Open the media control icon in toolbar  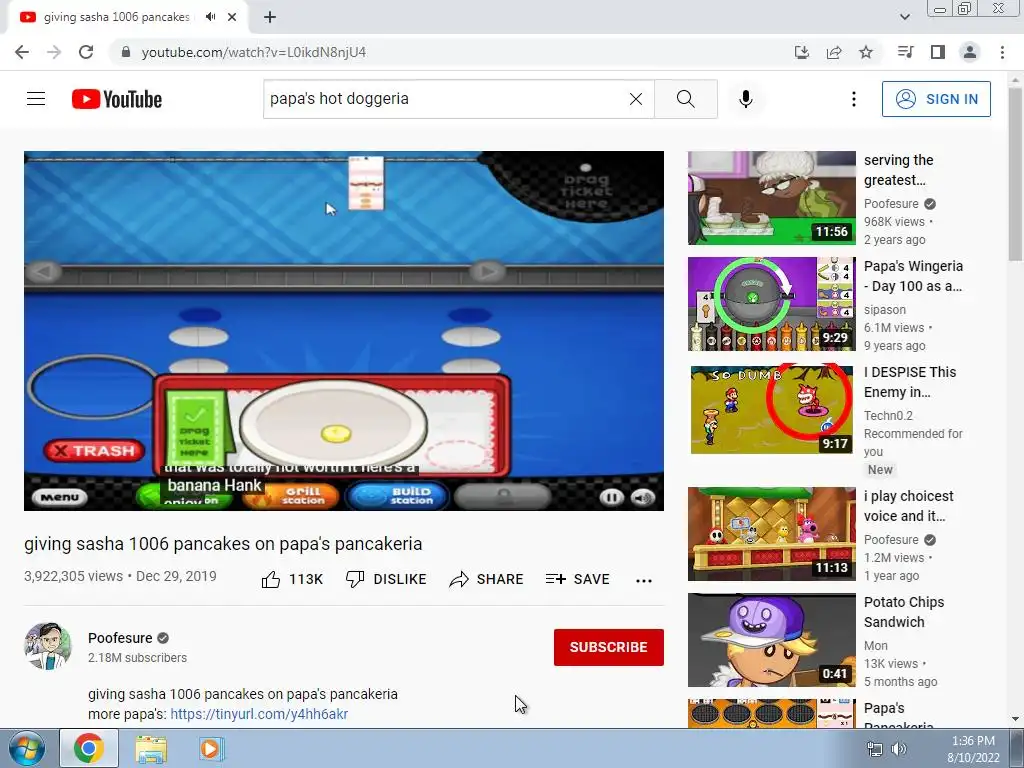click(x=906, y=52)
